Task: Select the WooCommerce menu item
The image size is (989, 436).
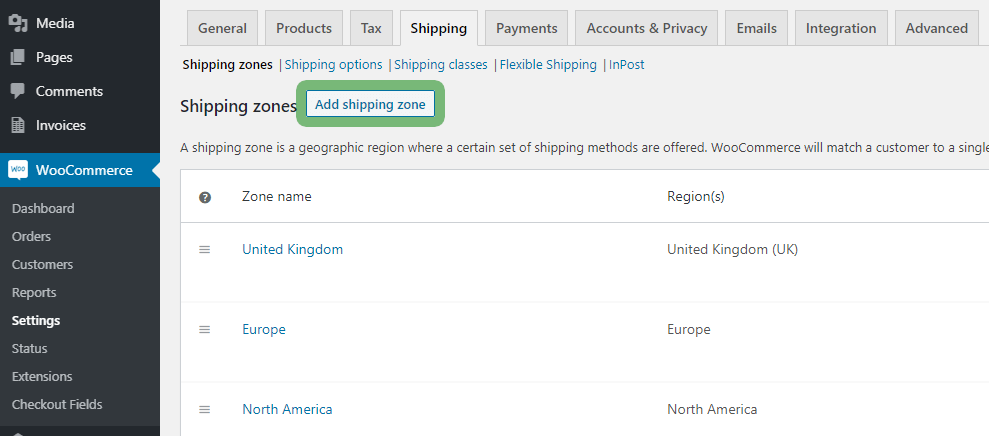Action: (x=80, y=170)
